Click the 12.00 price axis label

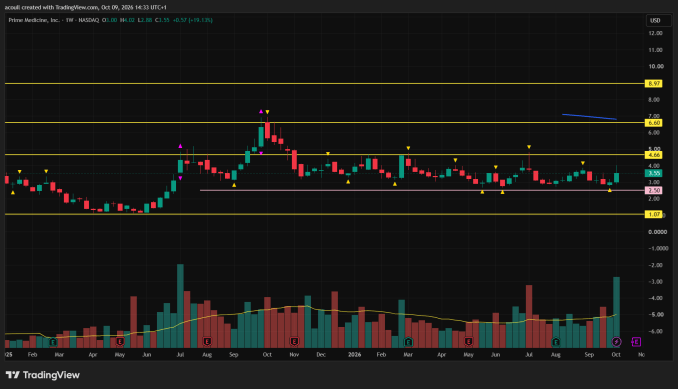click(656, 33)
